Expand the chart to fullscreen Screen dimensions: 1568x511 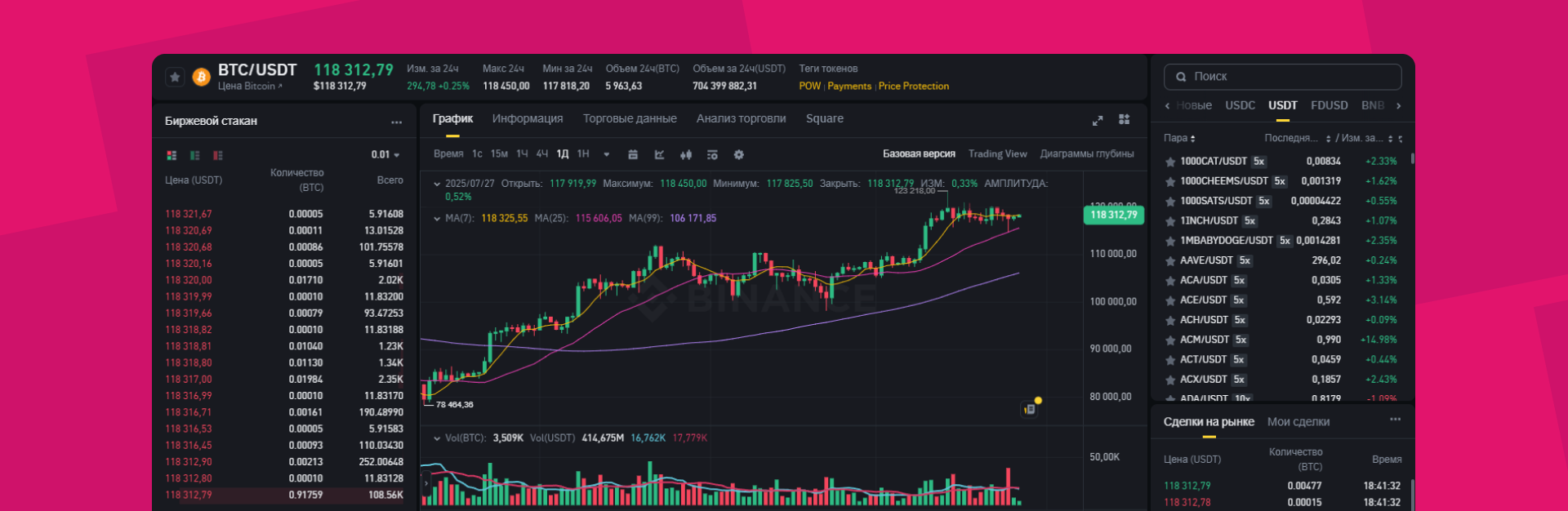point(1098,120)
